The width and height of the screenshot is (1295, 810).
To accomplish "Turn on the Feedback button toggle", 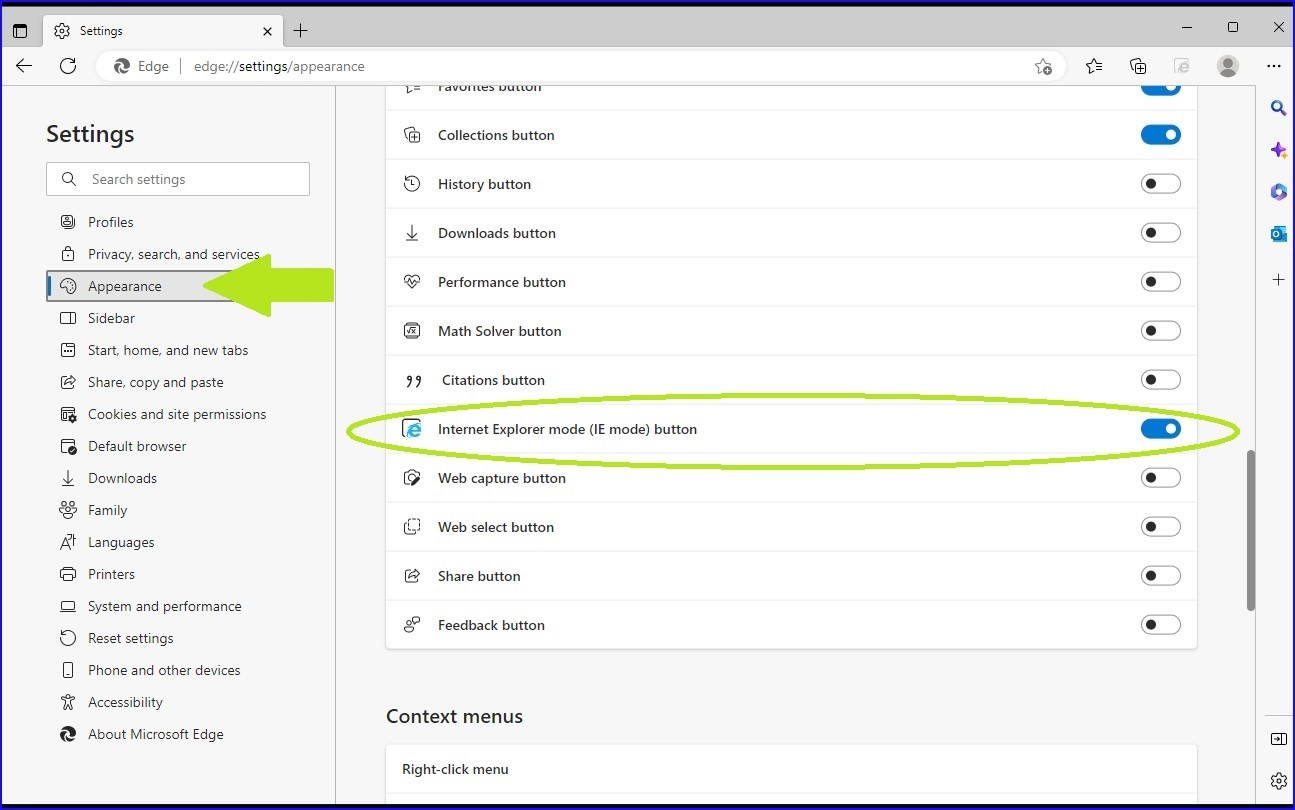I will tap(1161, 625).
